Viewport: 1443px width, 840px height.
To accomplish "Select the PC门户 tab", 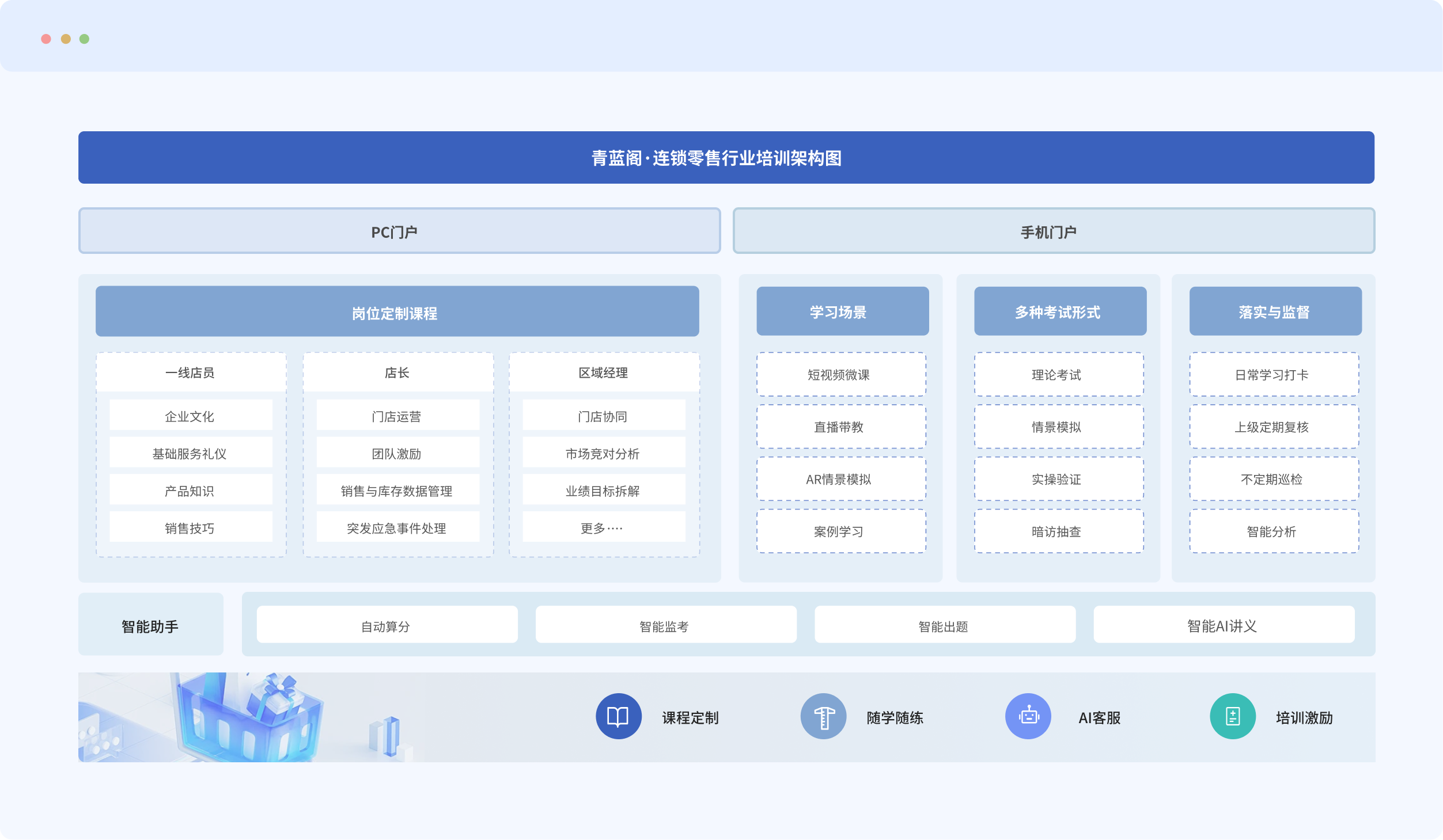I will tap(399, 231).
